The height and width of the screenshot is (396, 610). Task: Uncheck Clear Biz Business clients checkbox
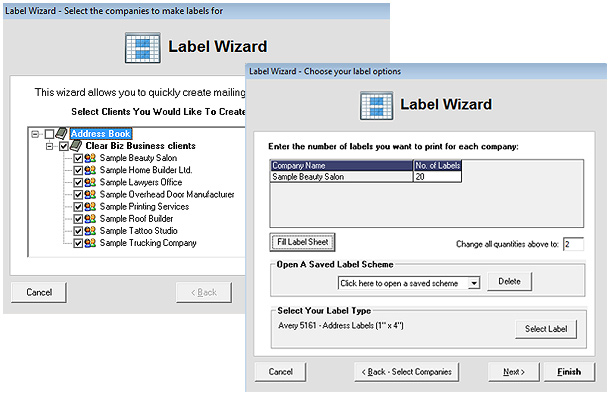tap(64, 146)
